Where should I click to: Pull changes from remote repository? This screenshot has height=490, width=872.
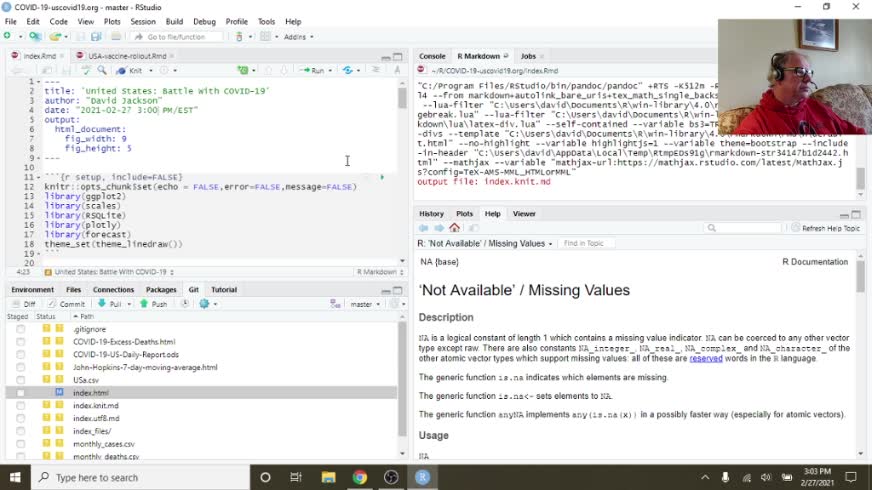(x=110, y=304)
